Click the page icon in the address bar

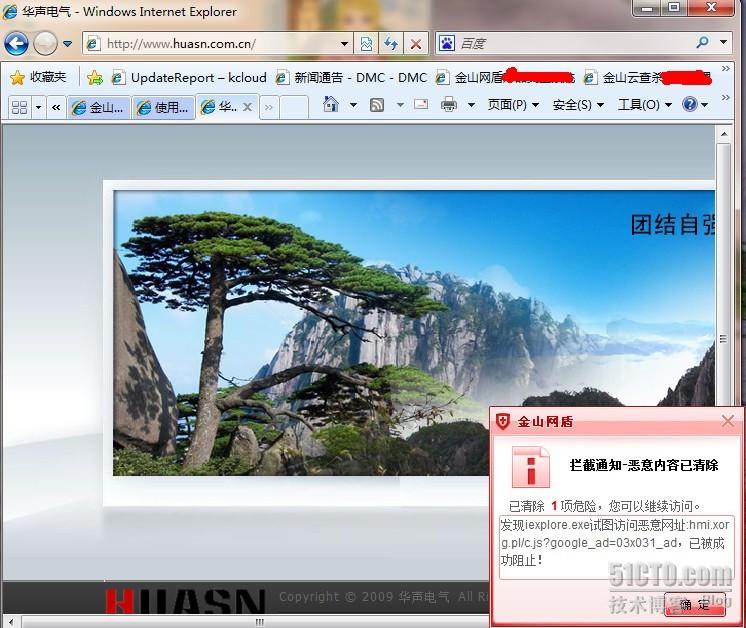93,44
